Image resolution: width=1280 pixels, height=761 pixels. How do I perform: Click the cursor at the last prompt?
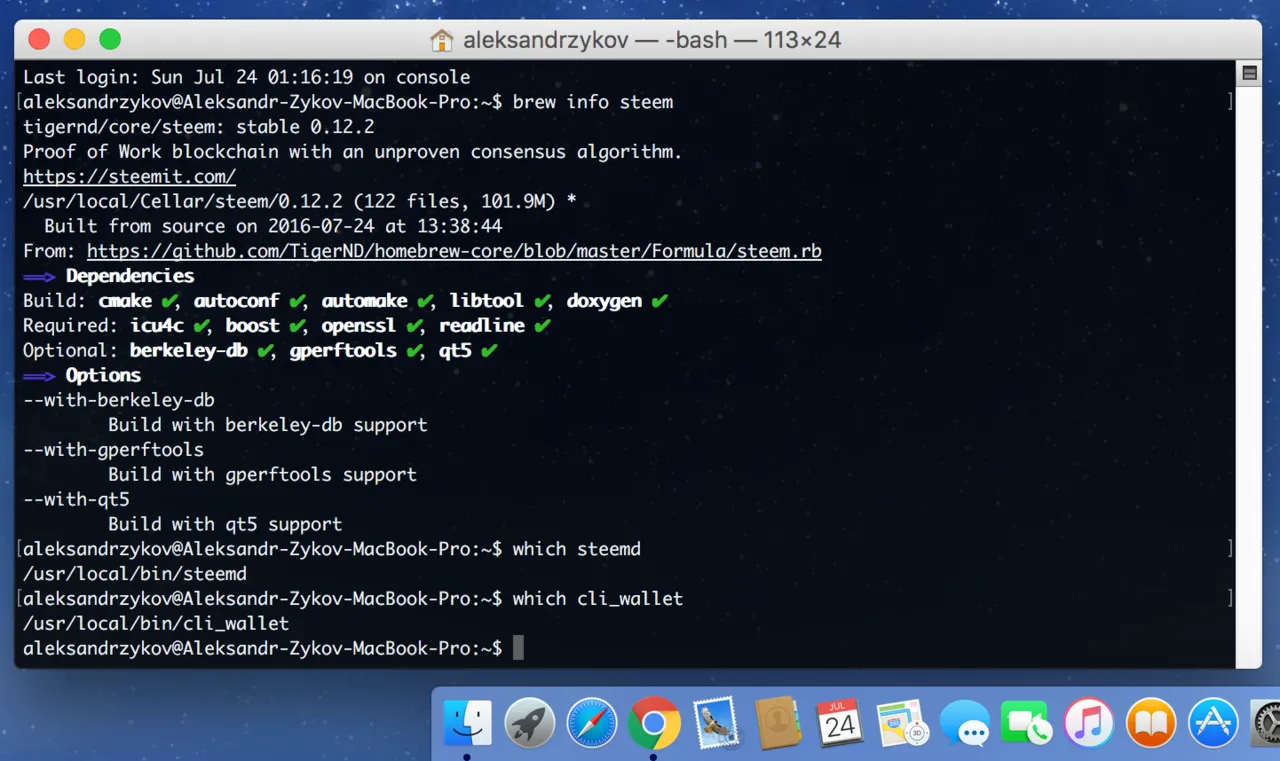(x=518, y=649)
